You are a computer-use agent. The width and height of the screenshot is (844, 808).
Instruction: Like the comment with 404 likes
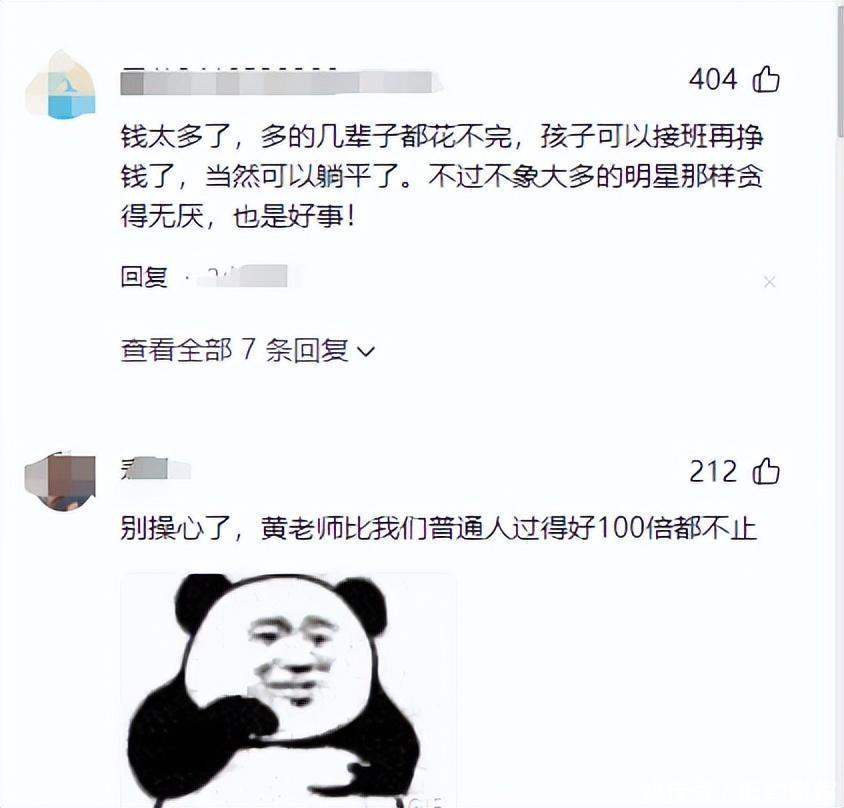766,79
